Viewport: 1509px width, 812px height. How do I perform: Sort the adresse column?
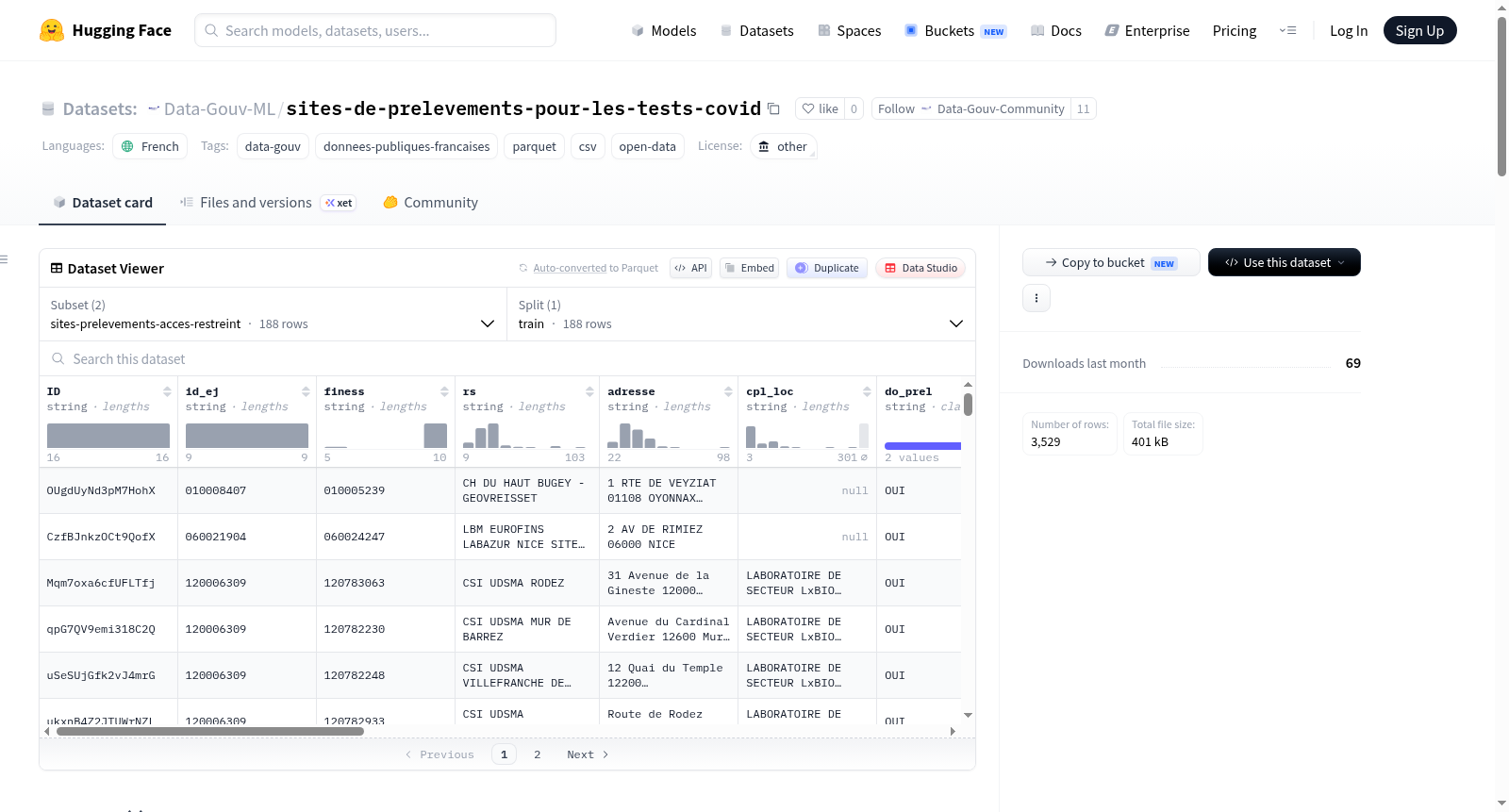728,391
